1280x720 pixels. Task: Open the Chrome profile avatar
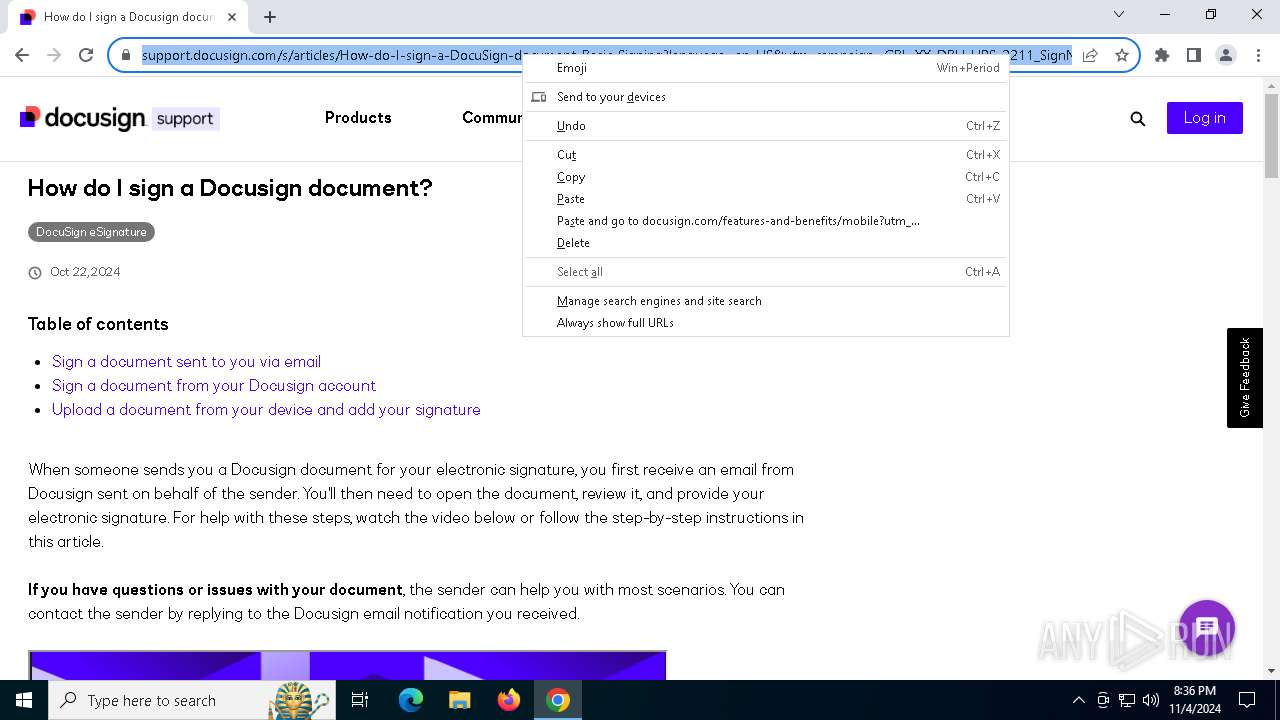(x=1226, y=55)
